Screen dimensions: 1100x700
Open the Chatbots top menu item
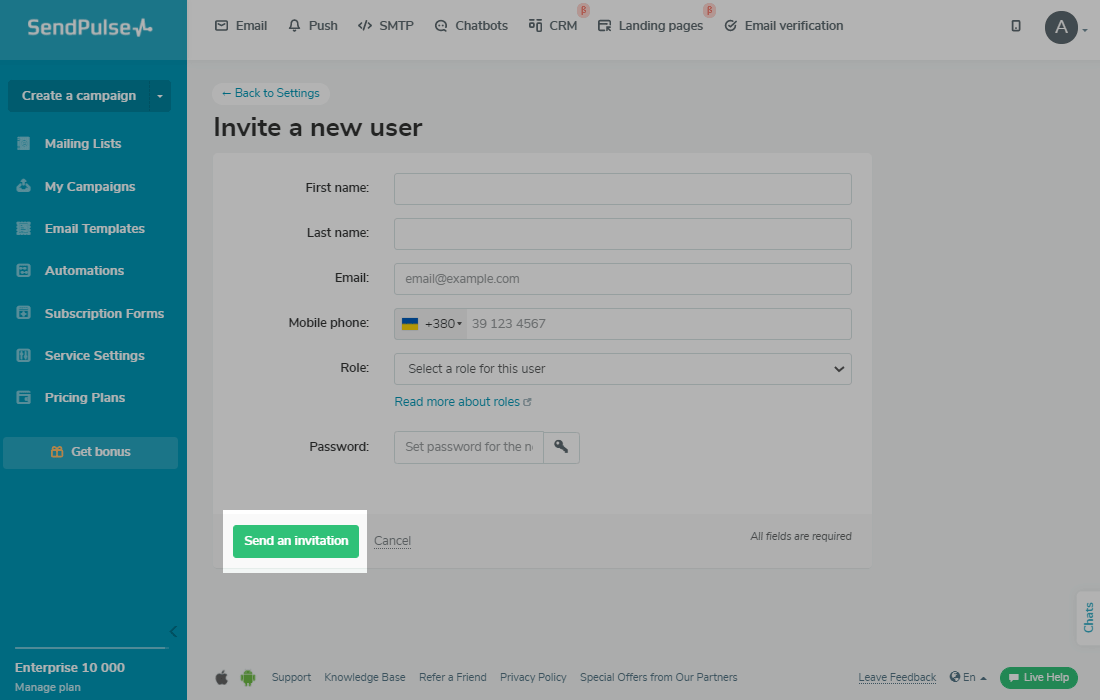coord(471,26)
